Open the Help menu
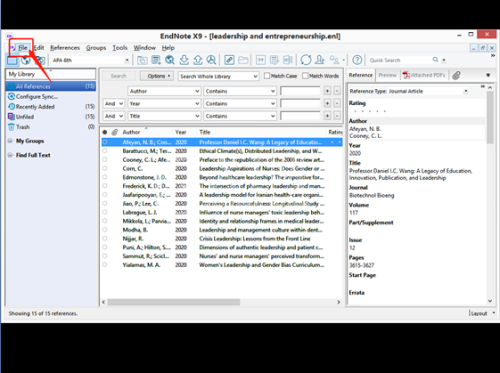500x373 pixels. (168, 48)
